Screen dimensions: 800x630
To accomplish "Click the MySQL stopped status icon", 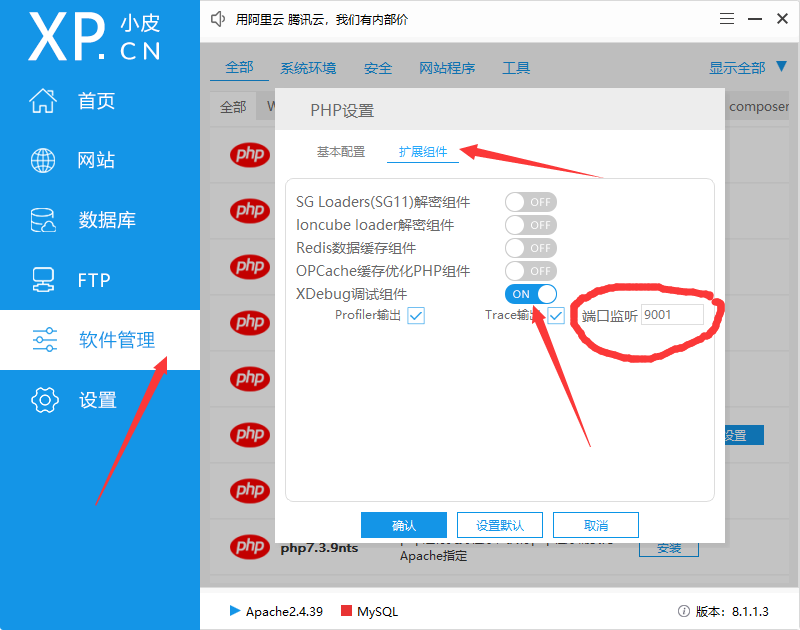I will point(346,611).
